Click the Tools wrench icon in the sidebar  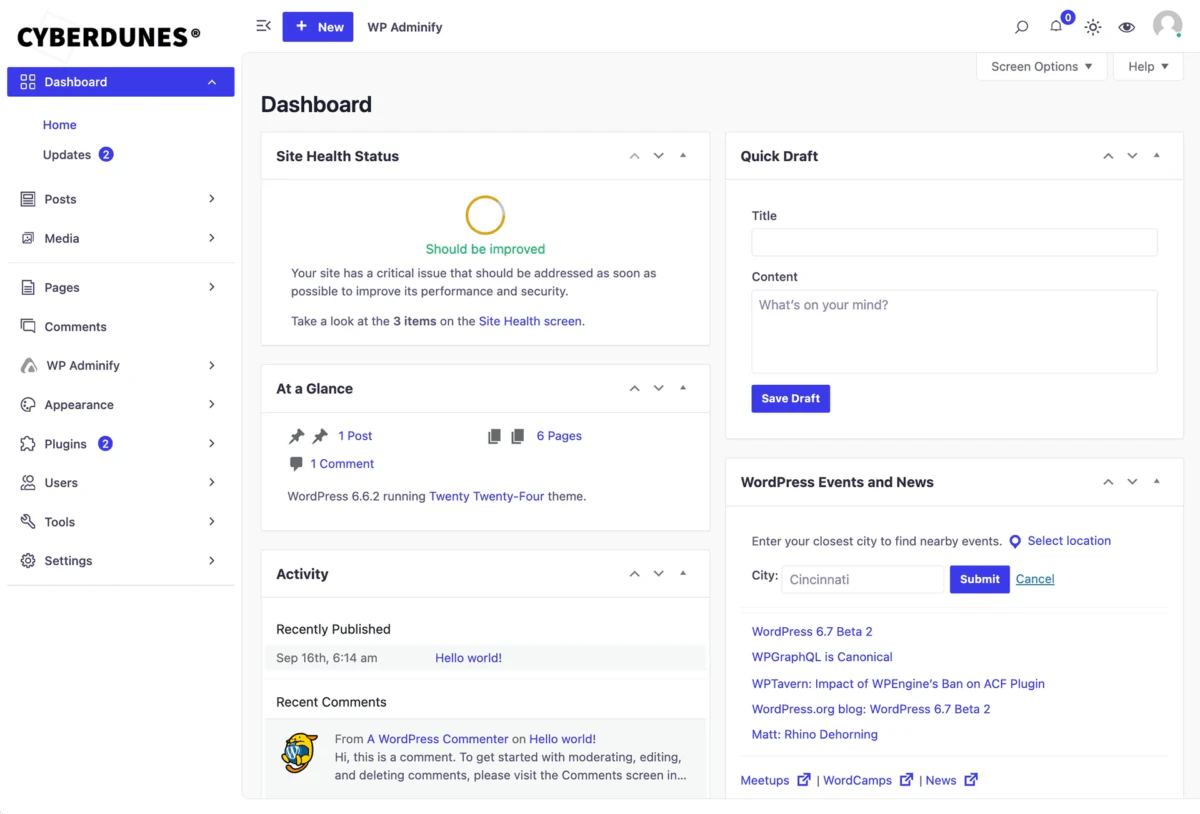coord(28,521)
